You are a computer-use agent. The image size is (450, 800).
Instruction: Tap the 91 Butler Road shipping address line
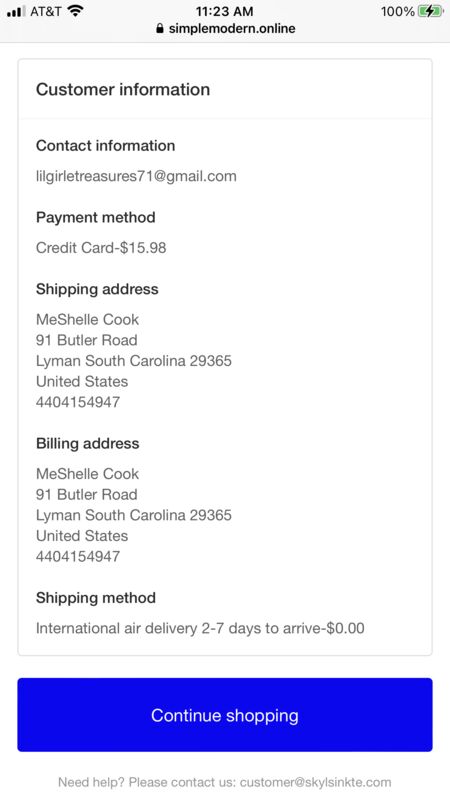[x=87, y=340]
